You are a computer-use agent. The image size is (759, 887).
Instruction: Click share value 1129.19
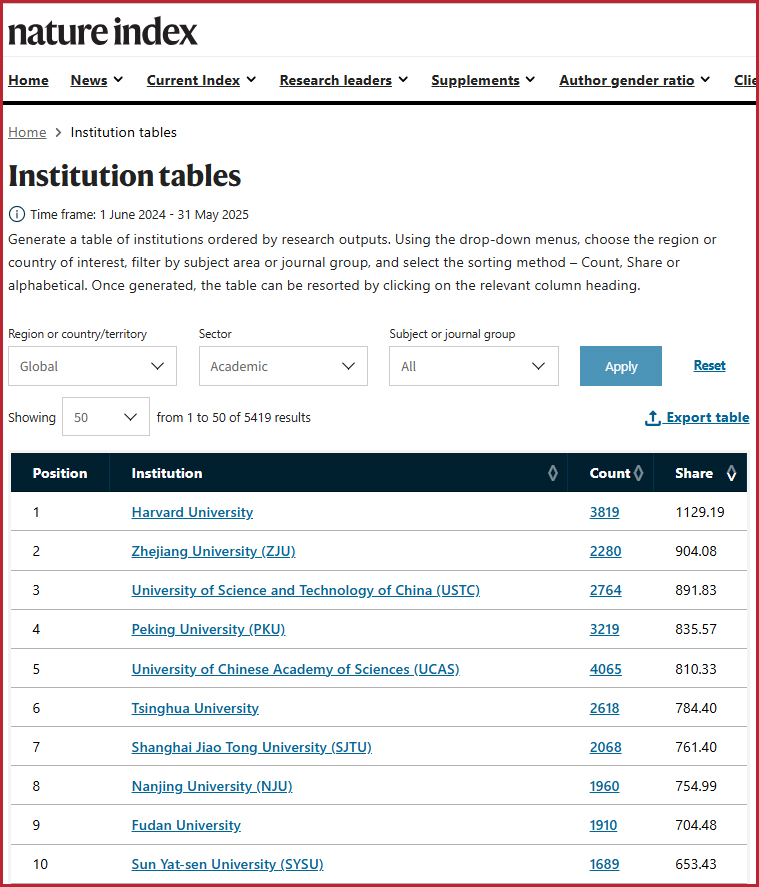pyautogui.click(x=700, y=512)
